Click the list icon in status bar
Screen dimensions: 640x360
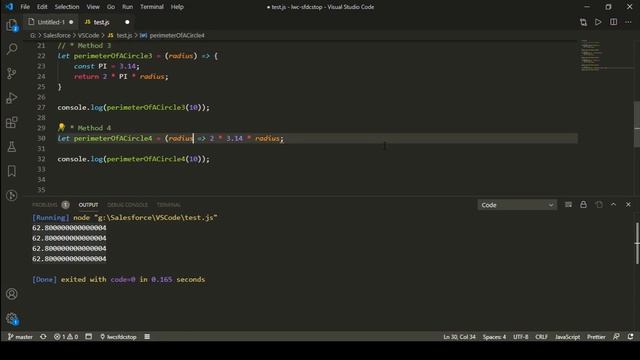point(147,337)
